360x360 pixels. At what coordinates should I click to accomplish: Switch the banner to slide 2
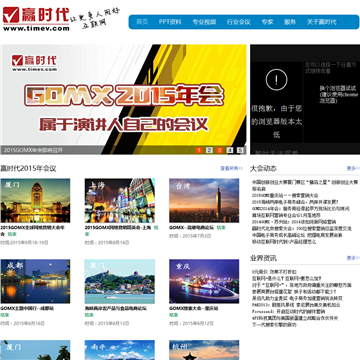[209, 150]
